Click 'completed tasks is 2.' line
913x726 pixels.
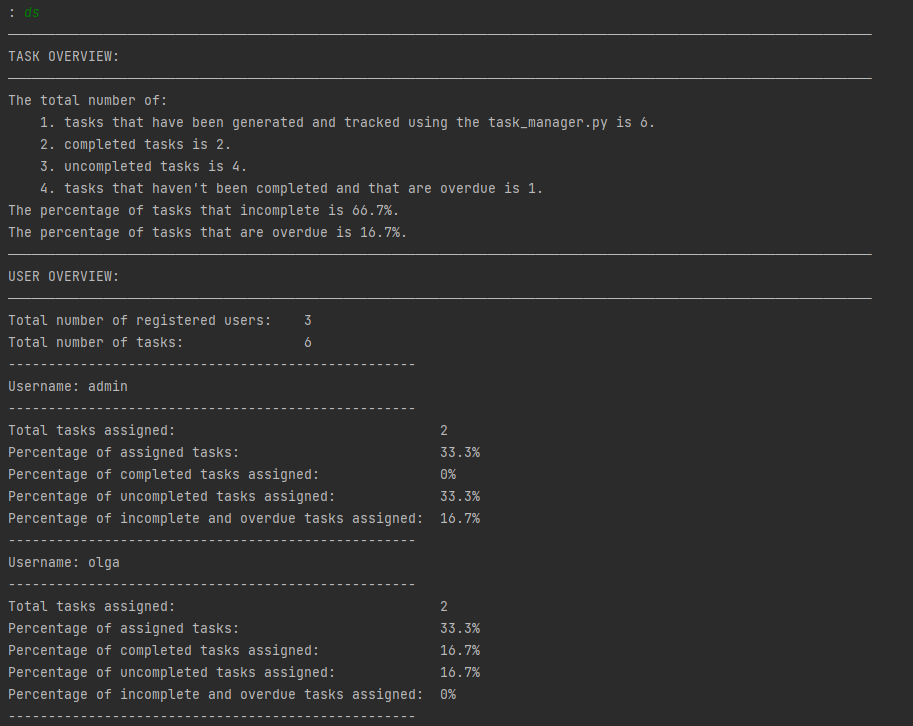point(136,144)
